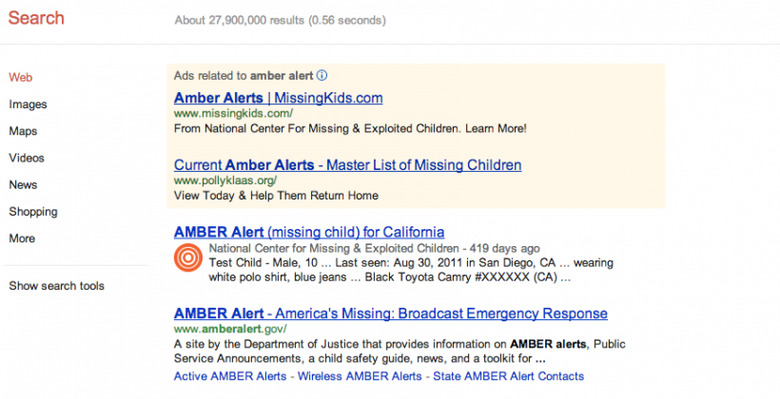Expand the More search categories
This screenshot has width=780, height=399.
[22, 238]
